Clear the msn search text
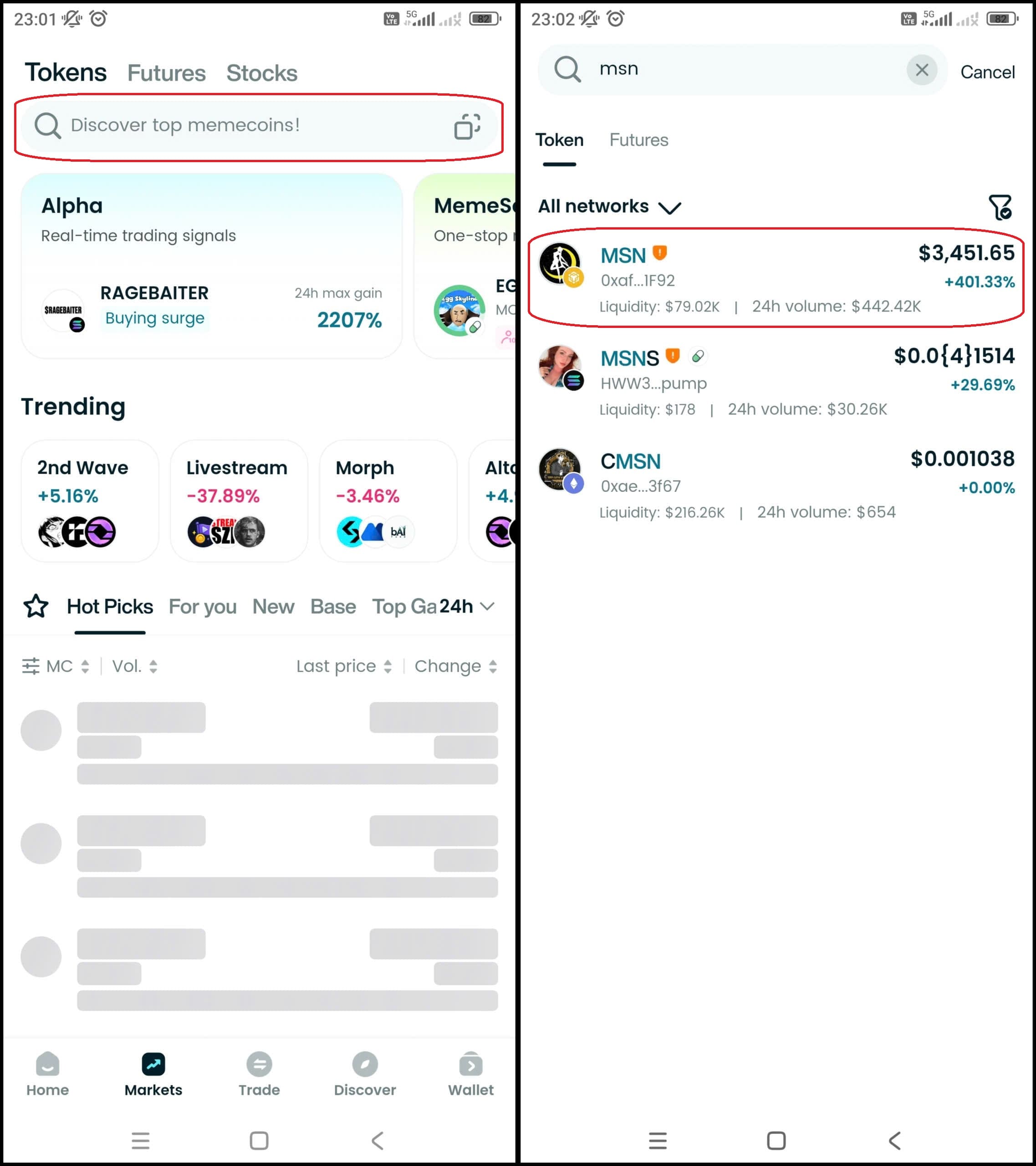Screen dimensions: 1036x1166 [922, 70]
